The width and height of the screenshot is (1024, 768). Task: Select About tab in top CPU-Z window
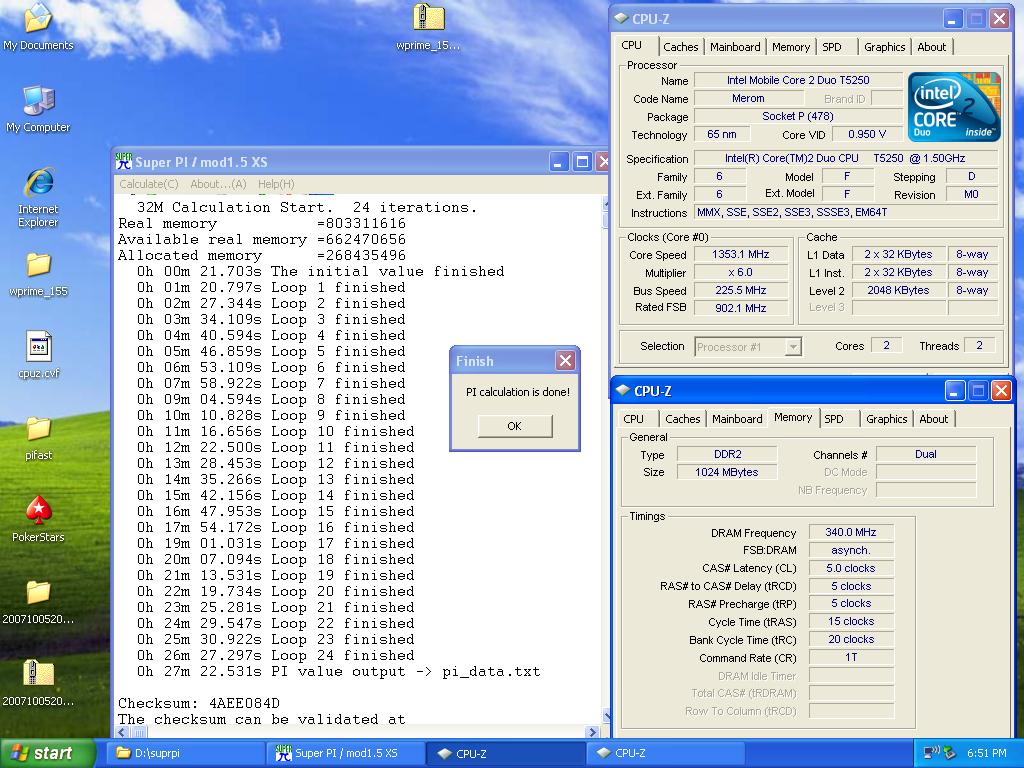(931, 47)
